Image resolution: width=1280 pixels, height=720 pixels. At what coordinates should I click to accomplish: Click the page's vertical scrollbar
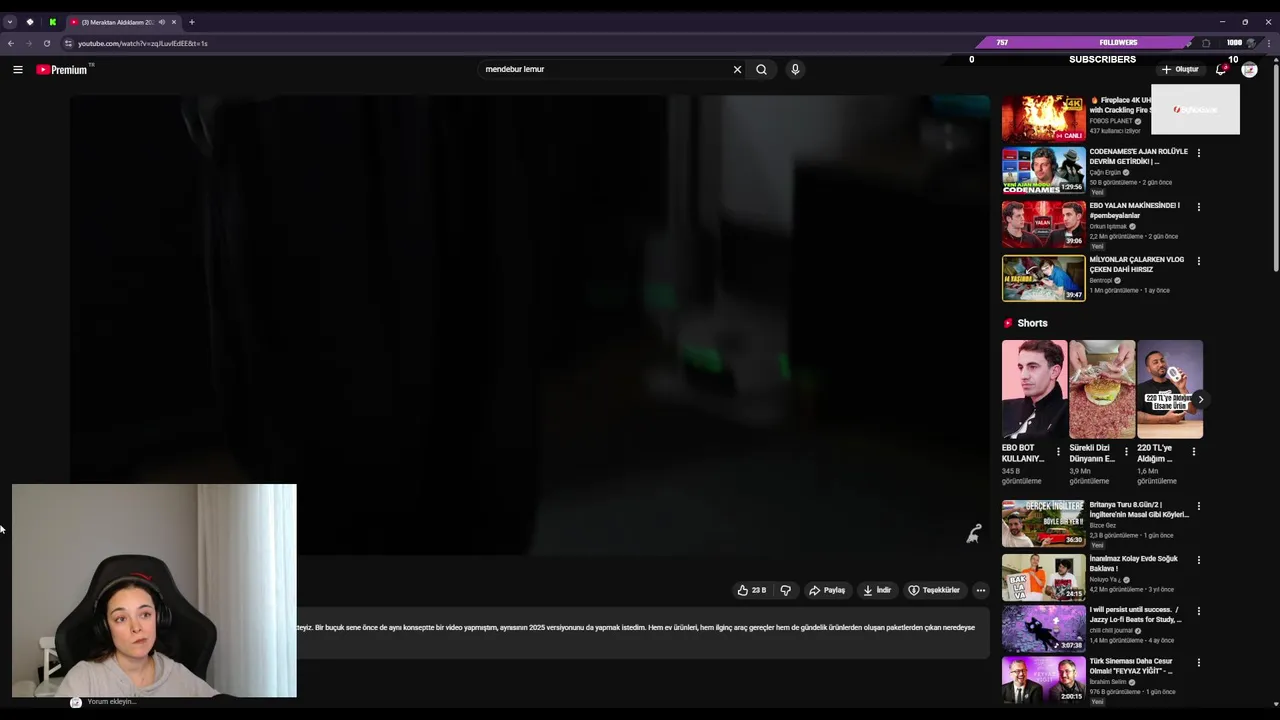1275,170
